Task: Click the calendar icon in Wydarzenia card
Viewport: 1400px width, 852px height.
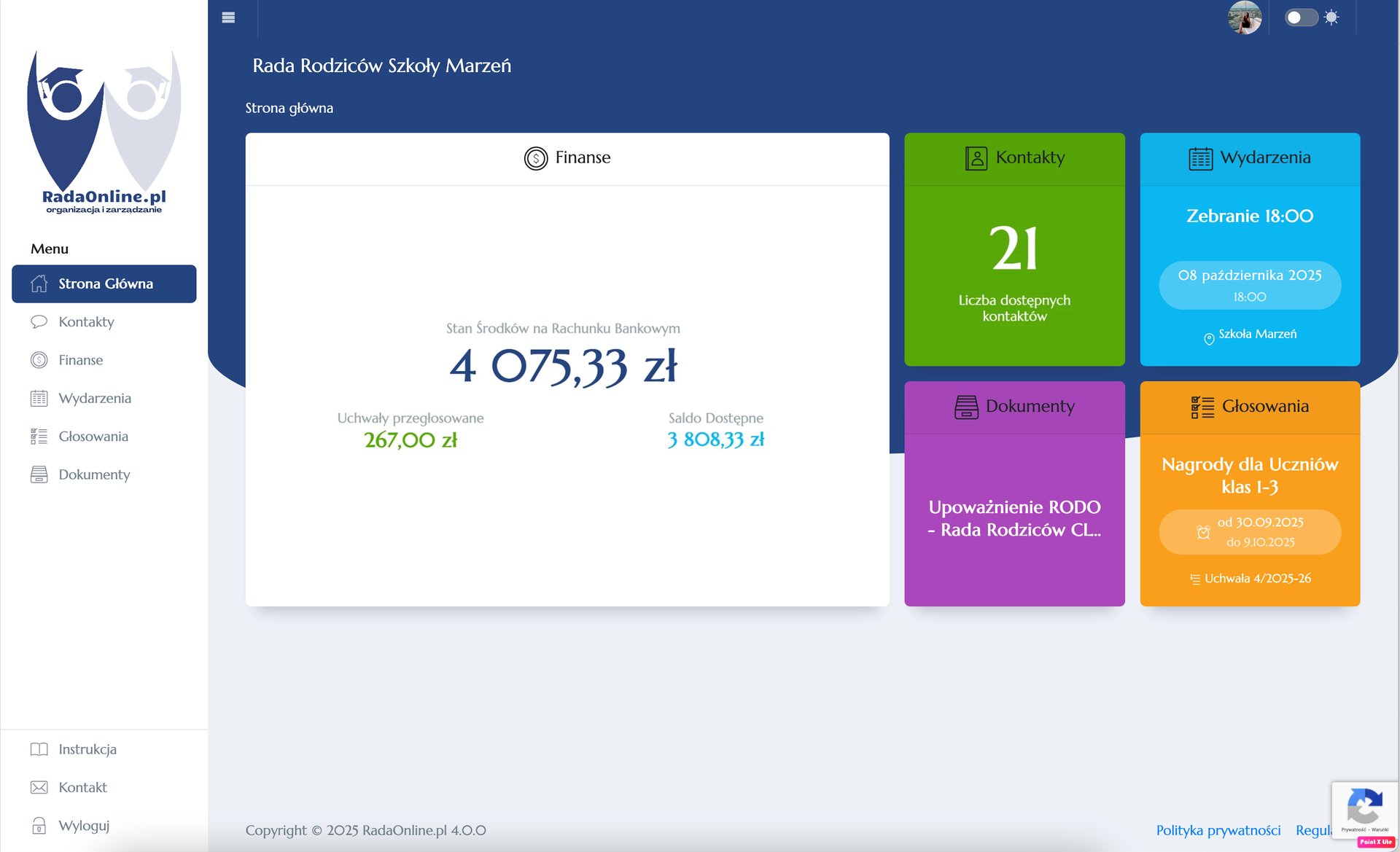Action: pyautogui.click(x=1200, y=158)
